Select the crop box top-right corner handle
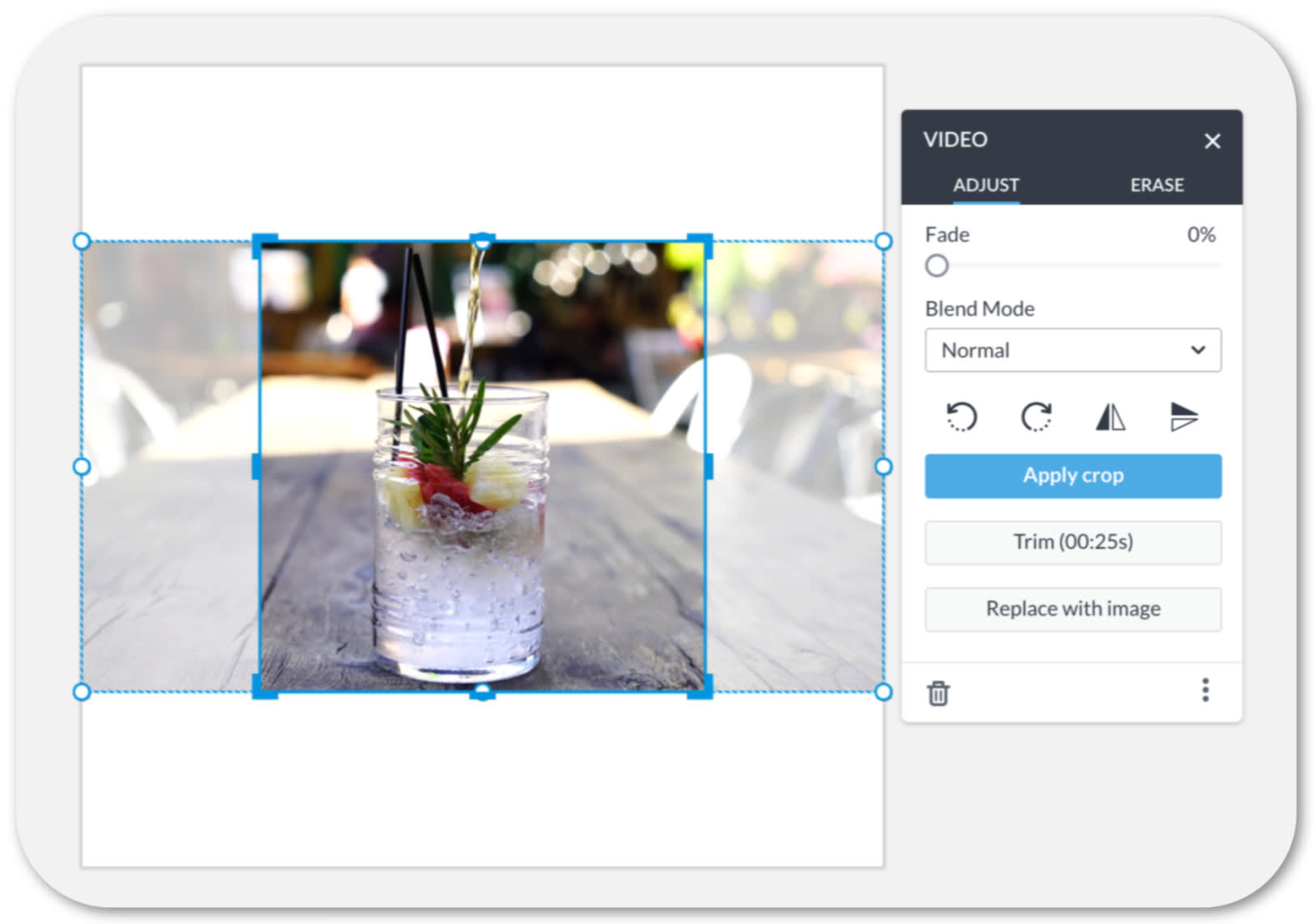Viewport: 1313px width, 924px height. coord(701,245)
